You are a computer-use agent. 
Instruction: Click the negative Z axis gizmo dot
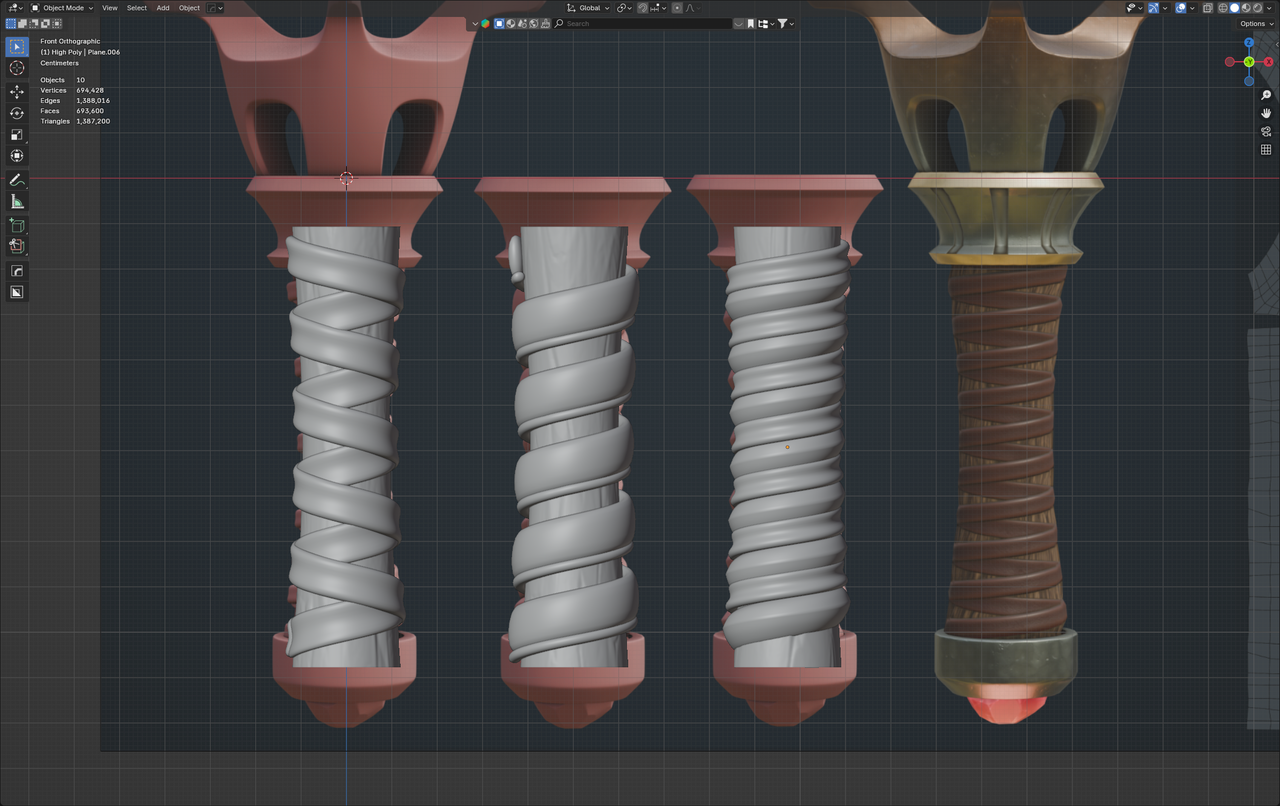pos(1249,81)
